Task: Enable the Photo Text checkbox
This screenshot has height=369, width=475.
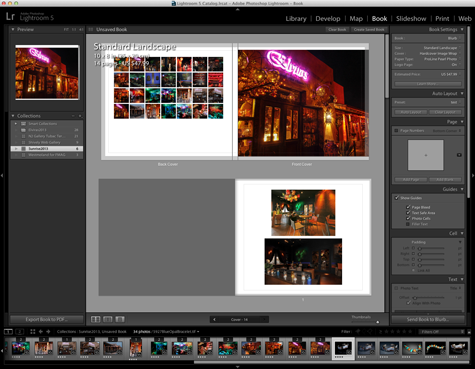Action: [396, 288]
